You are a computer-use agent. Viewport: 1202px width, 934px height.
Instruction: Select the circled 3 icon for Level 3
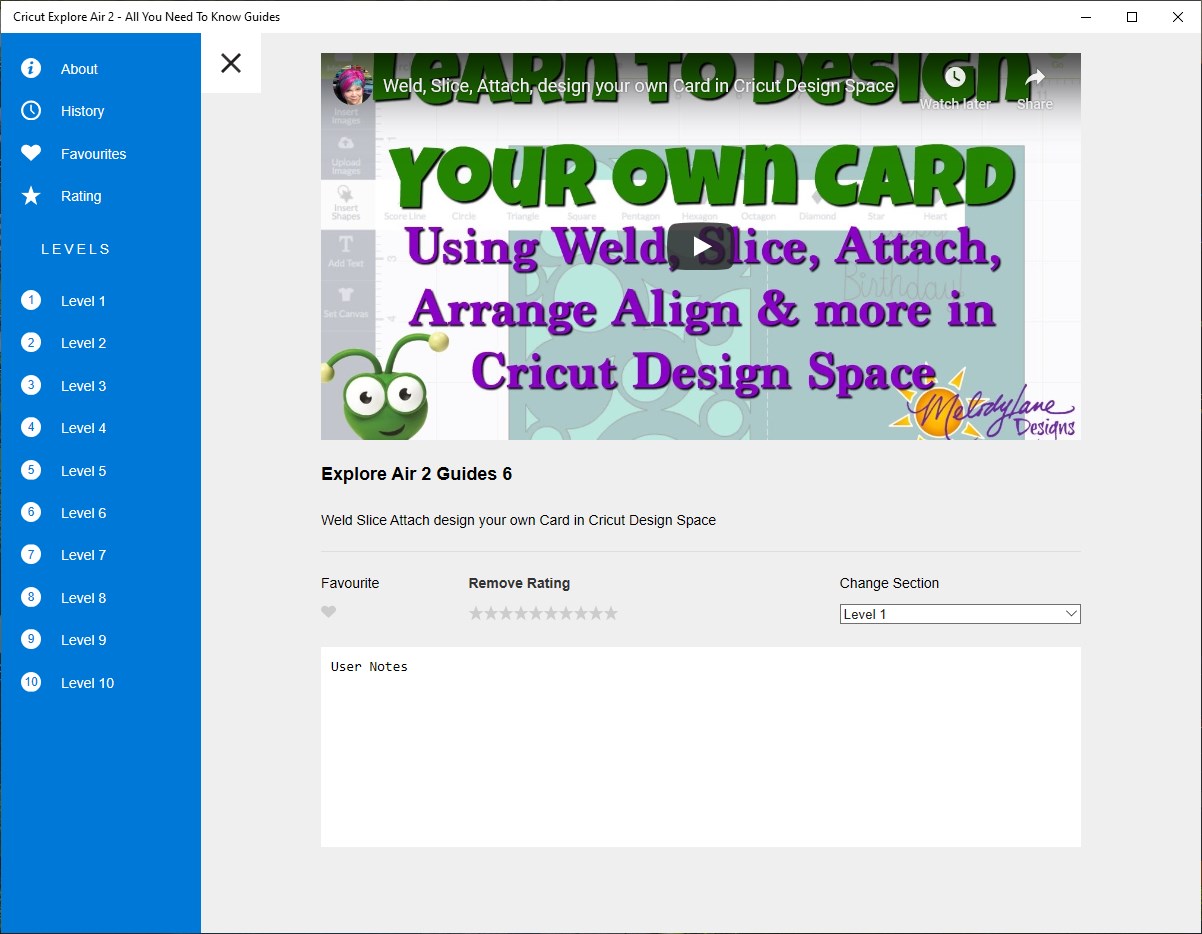[31, 385]
